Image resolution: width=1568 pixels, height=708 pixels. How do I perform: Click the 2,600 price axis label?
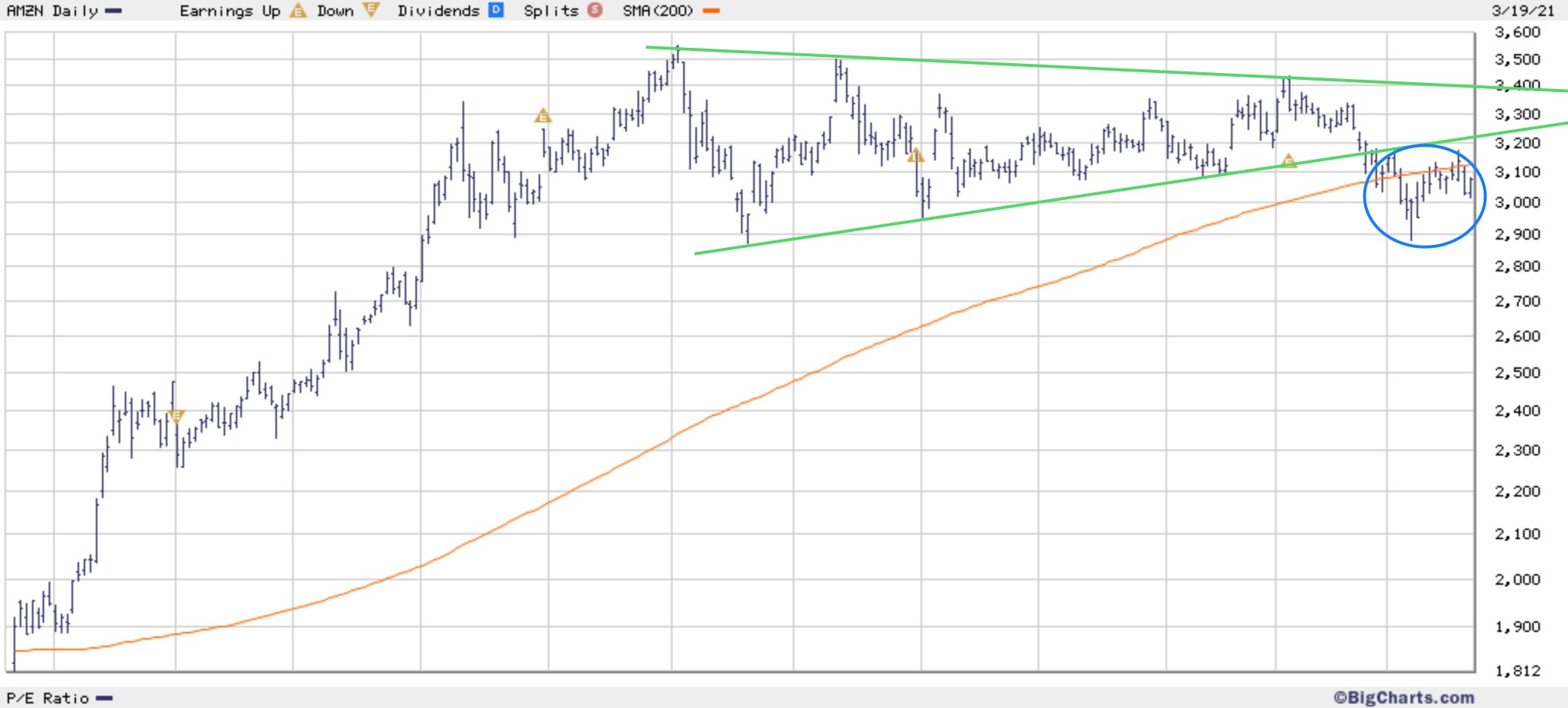(1517, 337)
